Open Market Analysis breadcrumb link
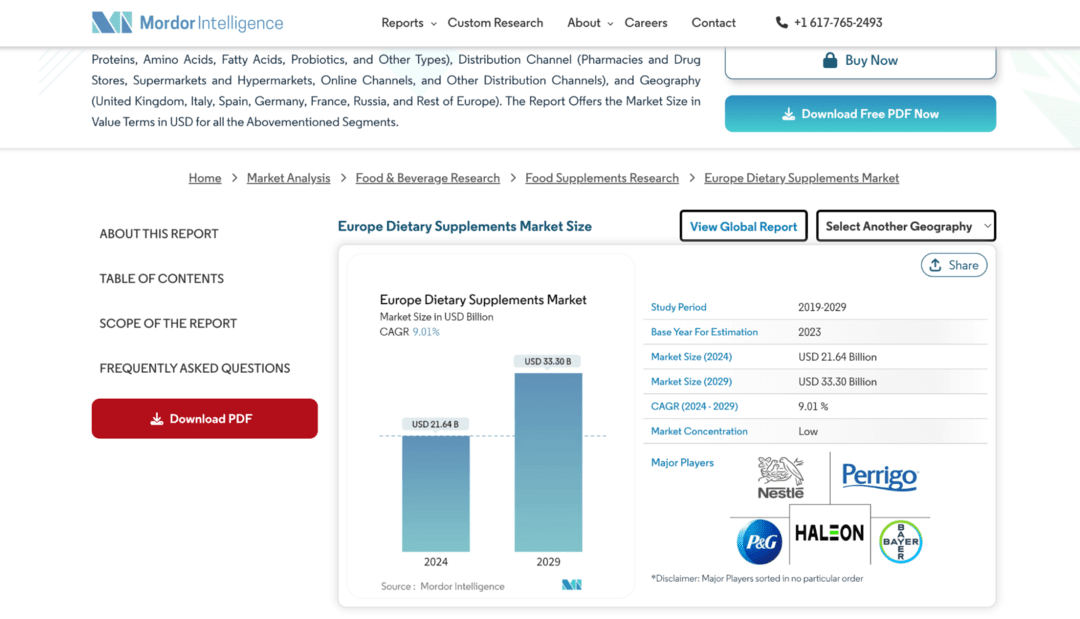This screenshot has width=1080, height=619. 289,178
